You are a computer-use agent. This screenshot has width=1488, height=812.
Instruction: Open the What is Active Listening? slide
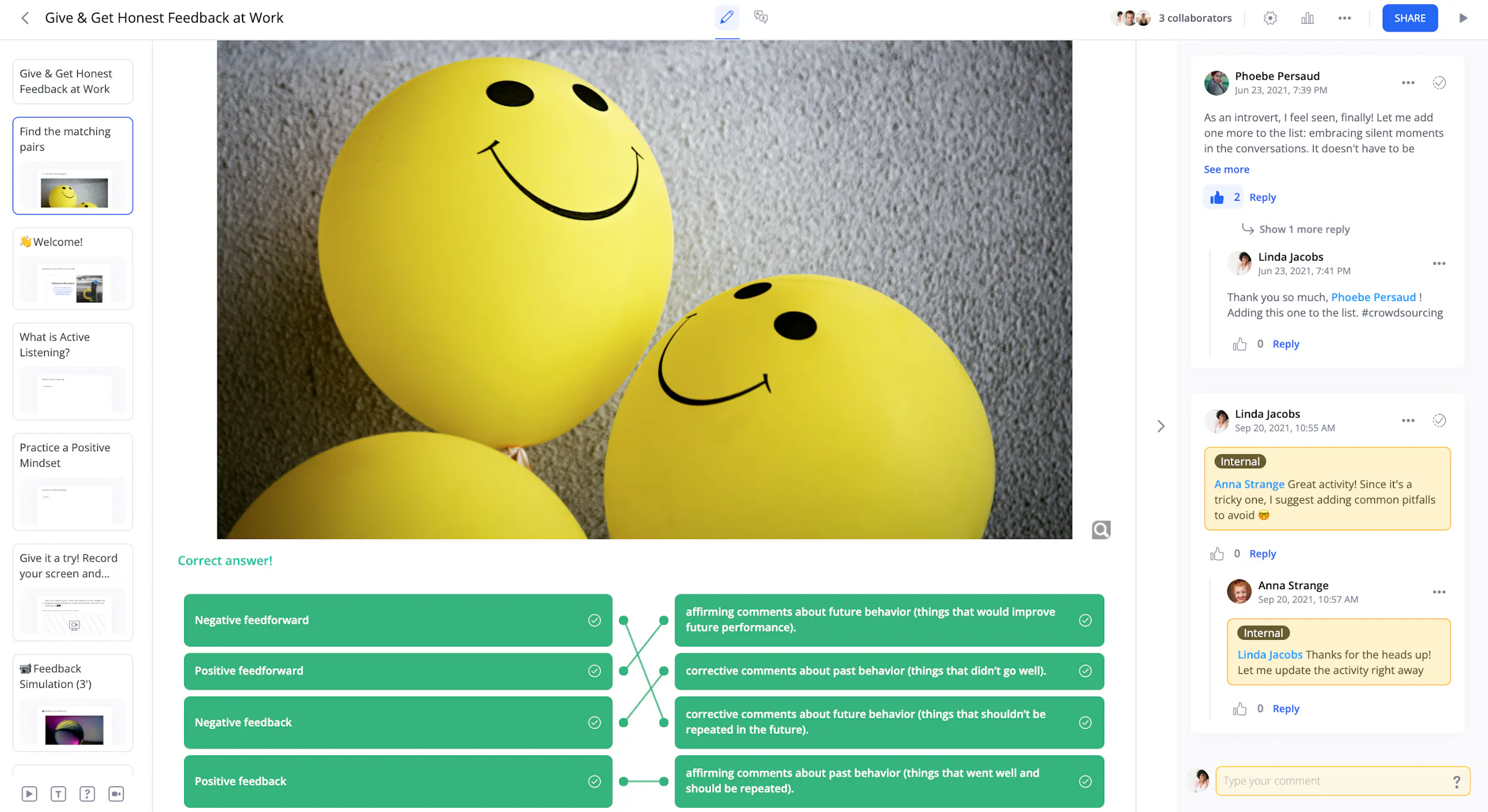coord(72,371)
